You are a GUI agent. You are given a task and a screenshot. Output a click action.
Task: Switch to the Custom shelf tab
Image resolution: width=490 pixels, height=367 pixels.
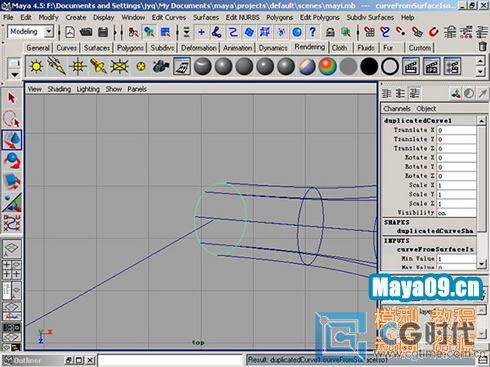(420, 48)
